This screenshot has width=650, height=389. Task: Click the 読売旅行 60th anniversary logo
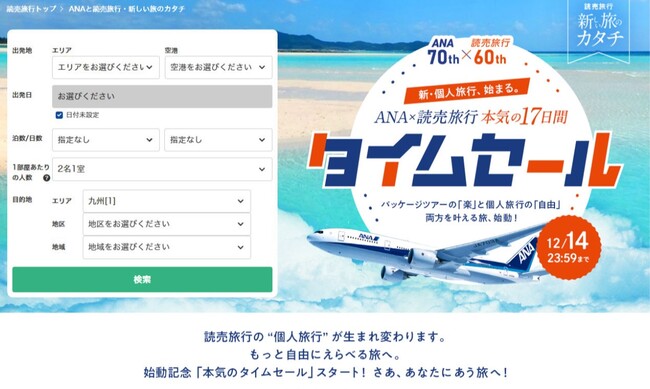490,51
